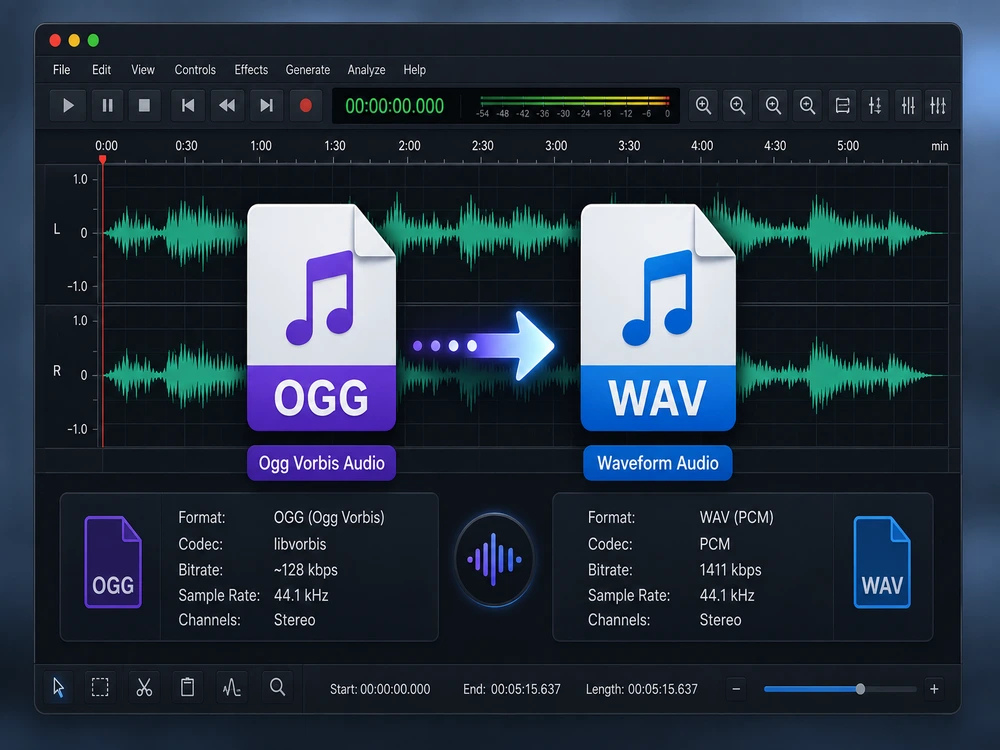This screenshot has width=1000, height=750.
Task: Increase zoom with the plus button
Action: click(x=934, y=689)
